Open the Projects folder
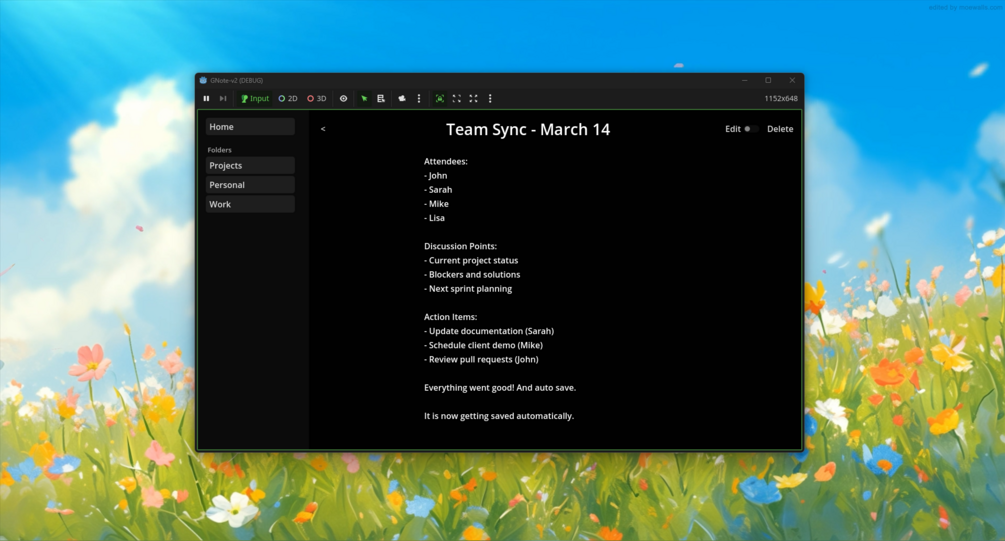 point(250,165)
